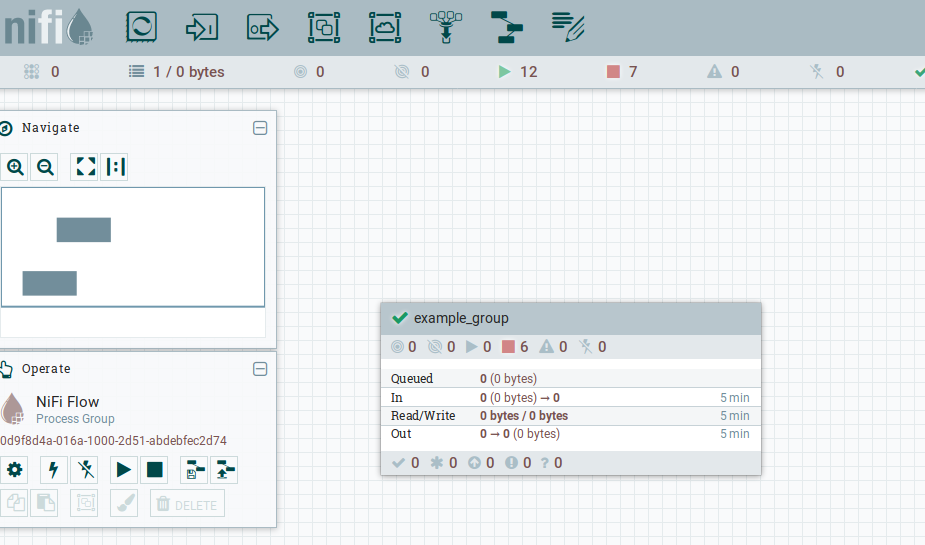
Task: Fit the flow to screen
Action: [85, 167]
